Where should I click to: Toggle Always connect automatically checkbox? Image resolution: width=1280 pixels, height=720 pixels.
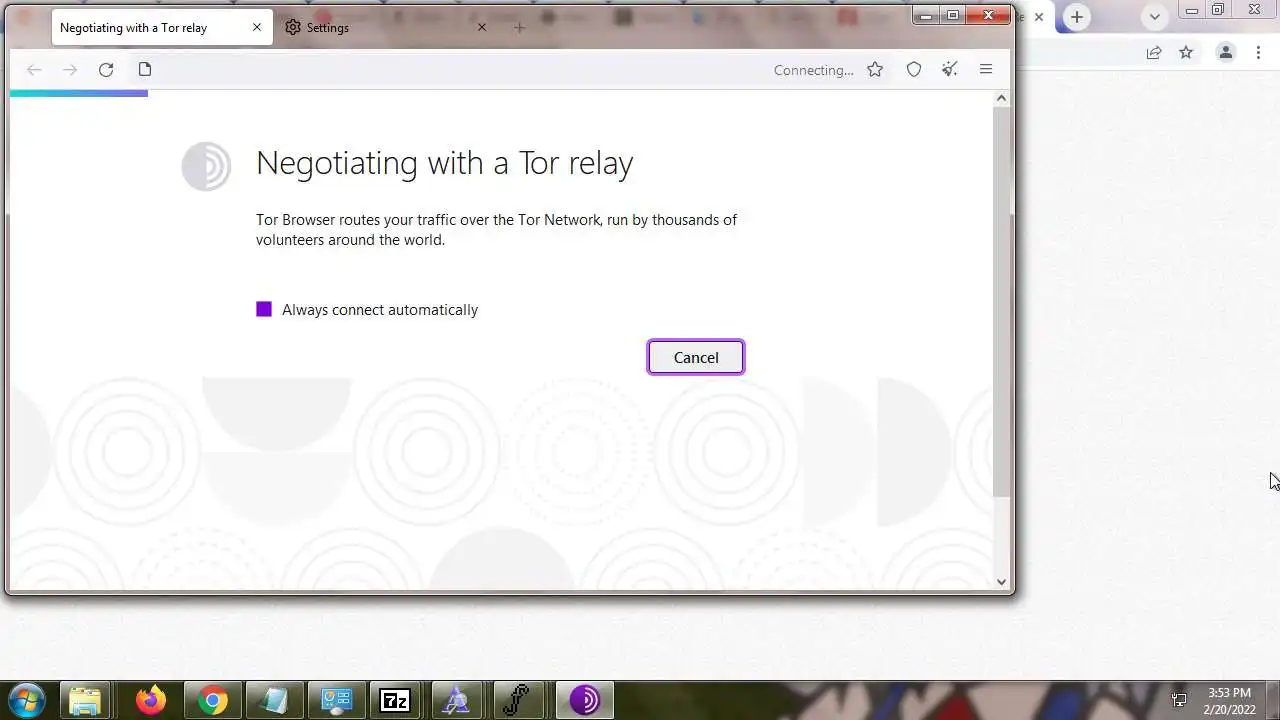264,310
